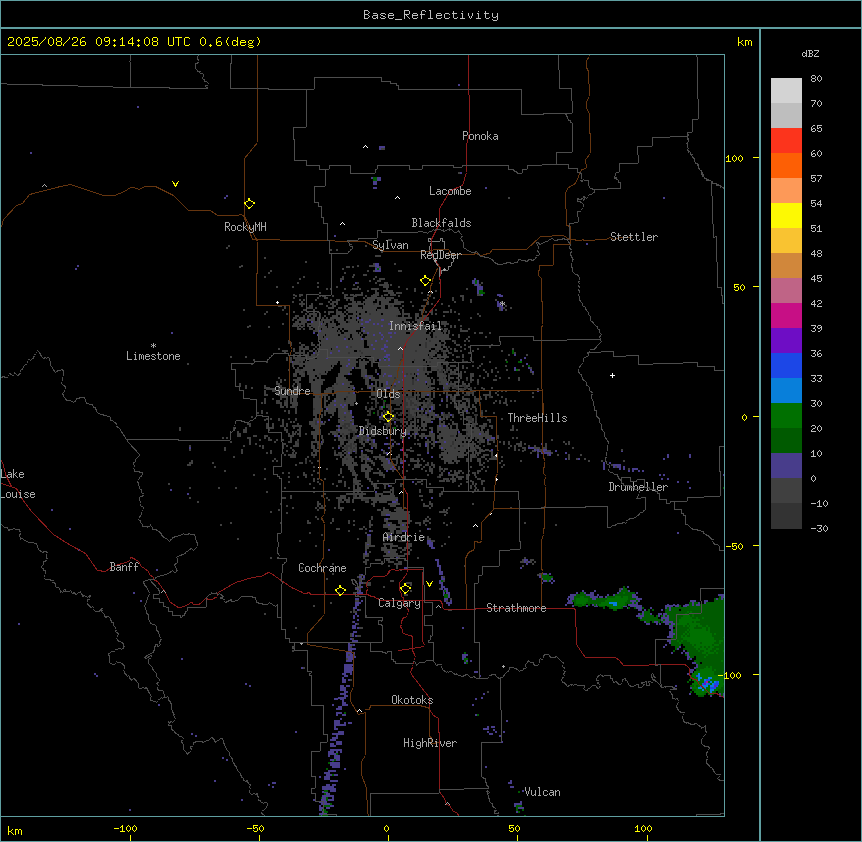The height and width of the screenshot is (842, 862).
Task: Click the yellow V marker northwest of RockyMH
Action: click(x=175, y=184)
